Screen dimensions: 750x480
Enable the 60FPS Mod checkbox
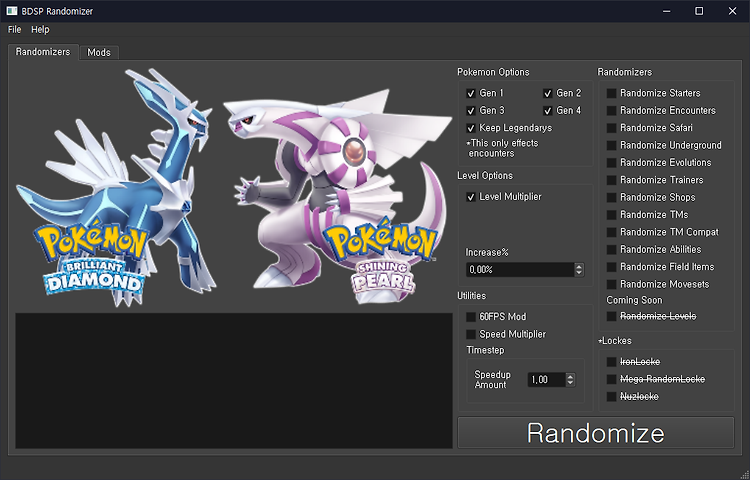471,317
